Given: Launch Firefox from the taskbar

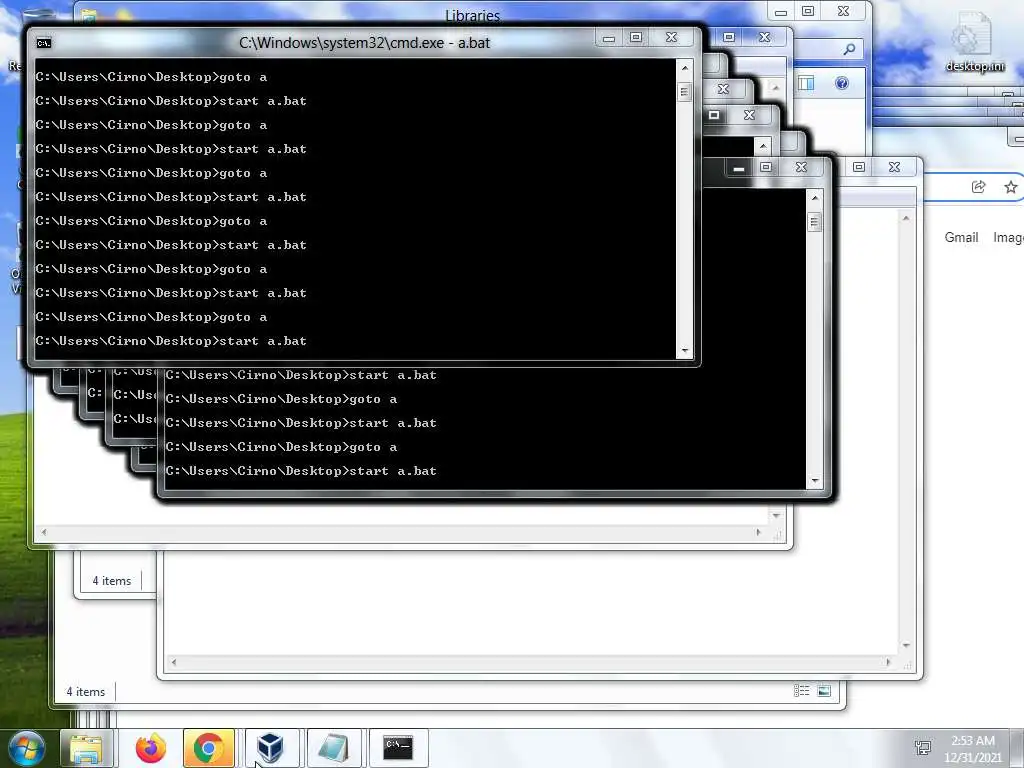Looking at the screenshot, I should [151, 748].
